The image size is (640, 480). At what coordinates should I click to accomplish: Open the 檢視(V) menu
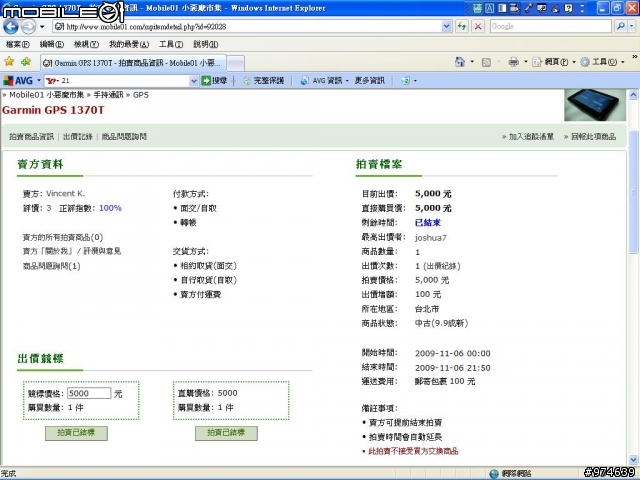click(86, 44)
